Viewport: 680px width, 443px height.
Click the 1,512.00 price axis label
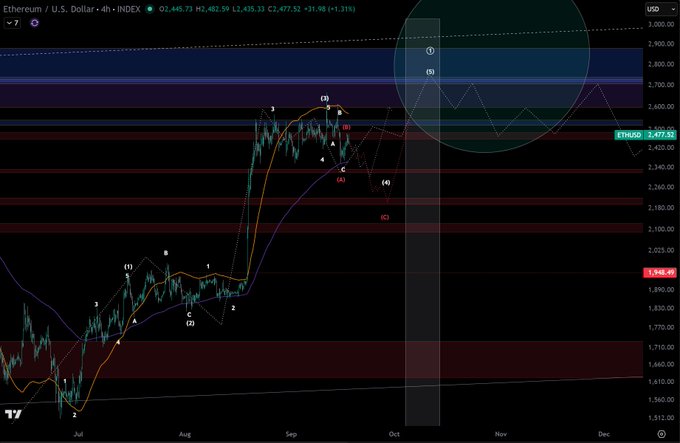(661, 418)
